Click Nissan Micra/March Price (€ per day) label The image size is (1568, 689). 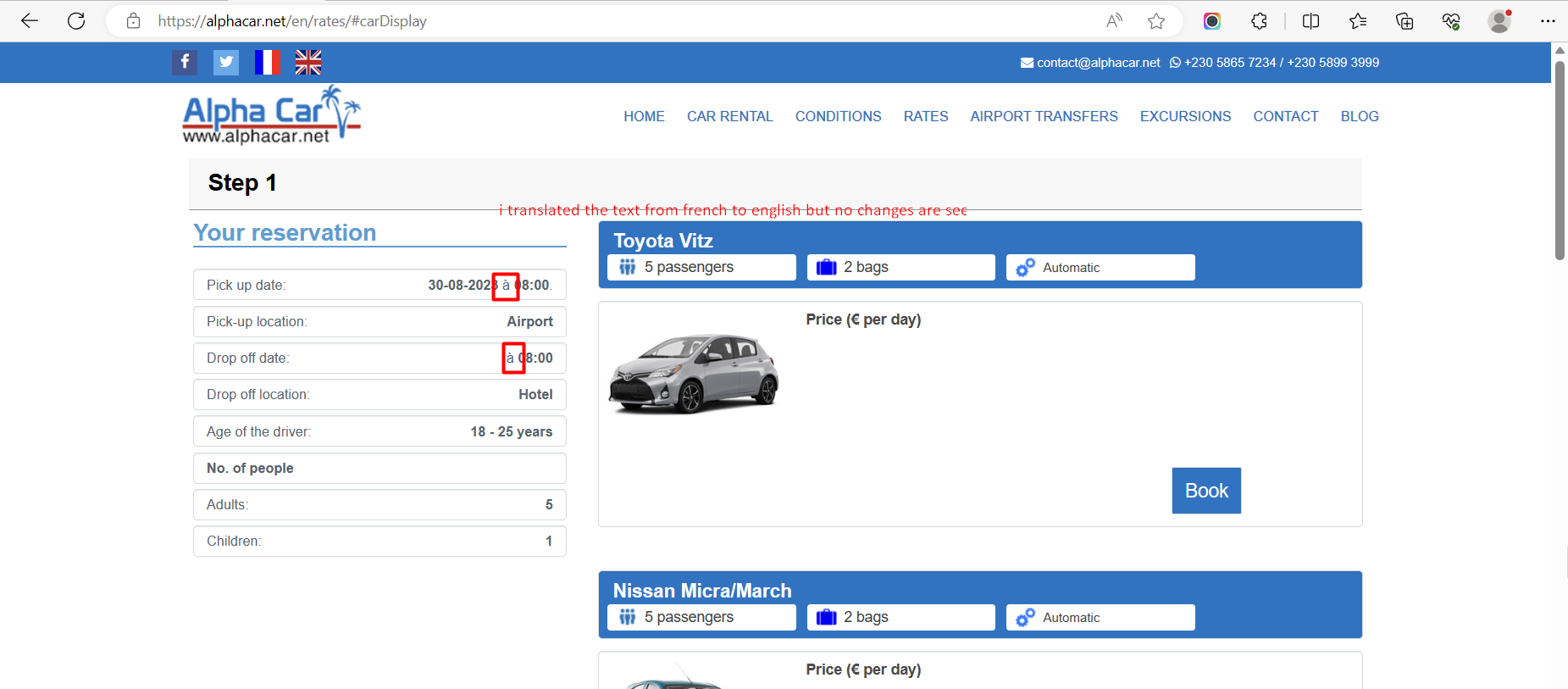point(863,670)
